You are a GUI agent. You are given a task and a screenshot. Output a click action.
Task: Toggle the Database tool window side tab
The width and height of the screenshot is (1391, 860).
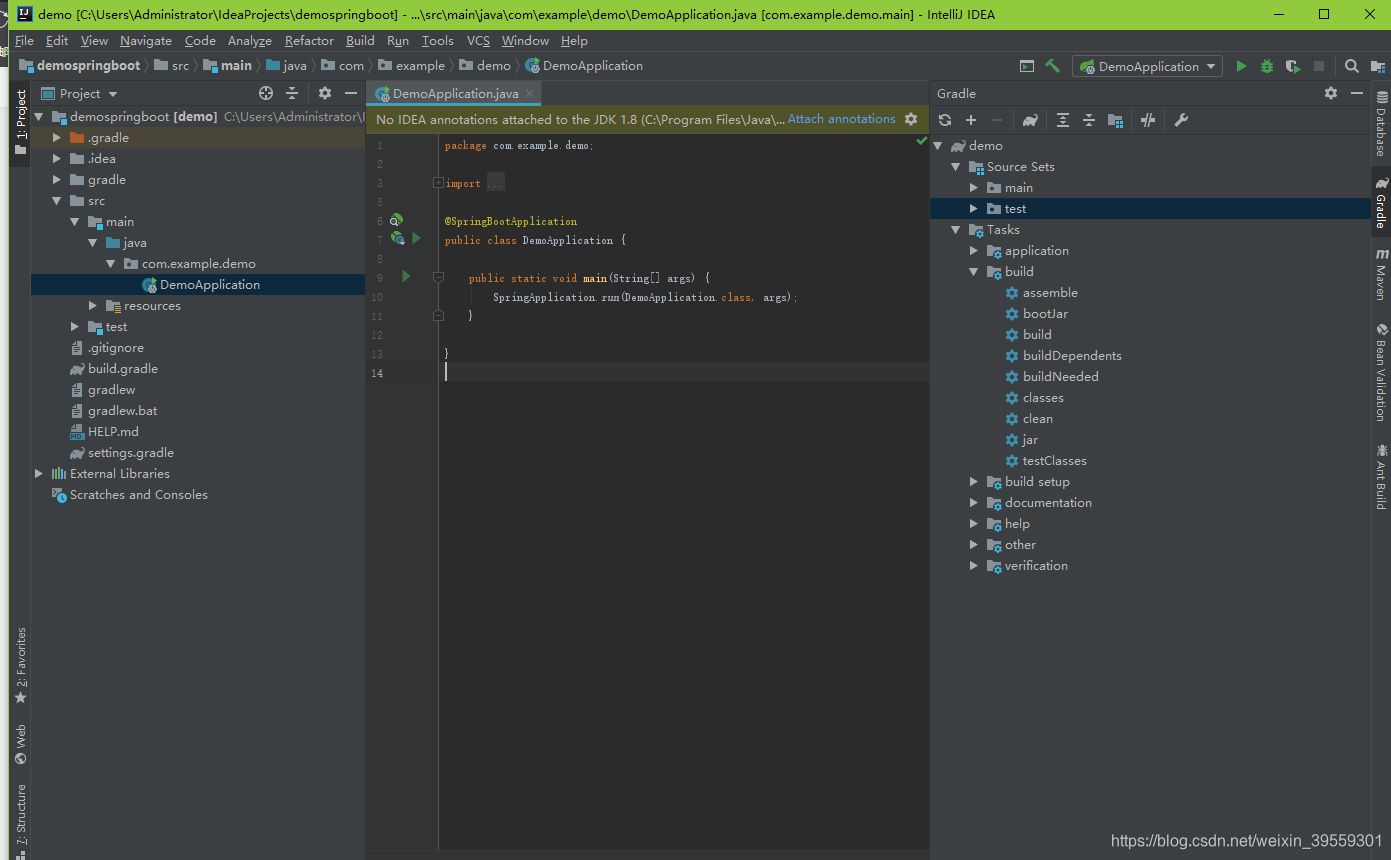(1381, 124)
